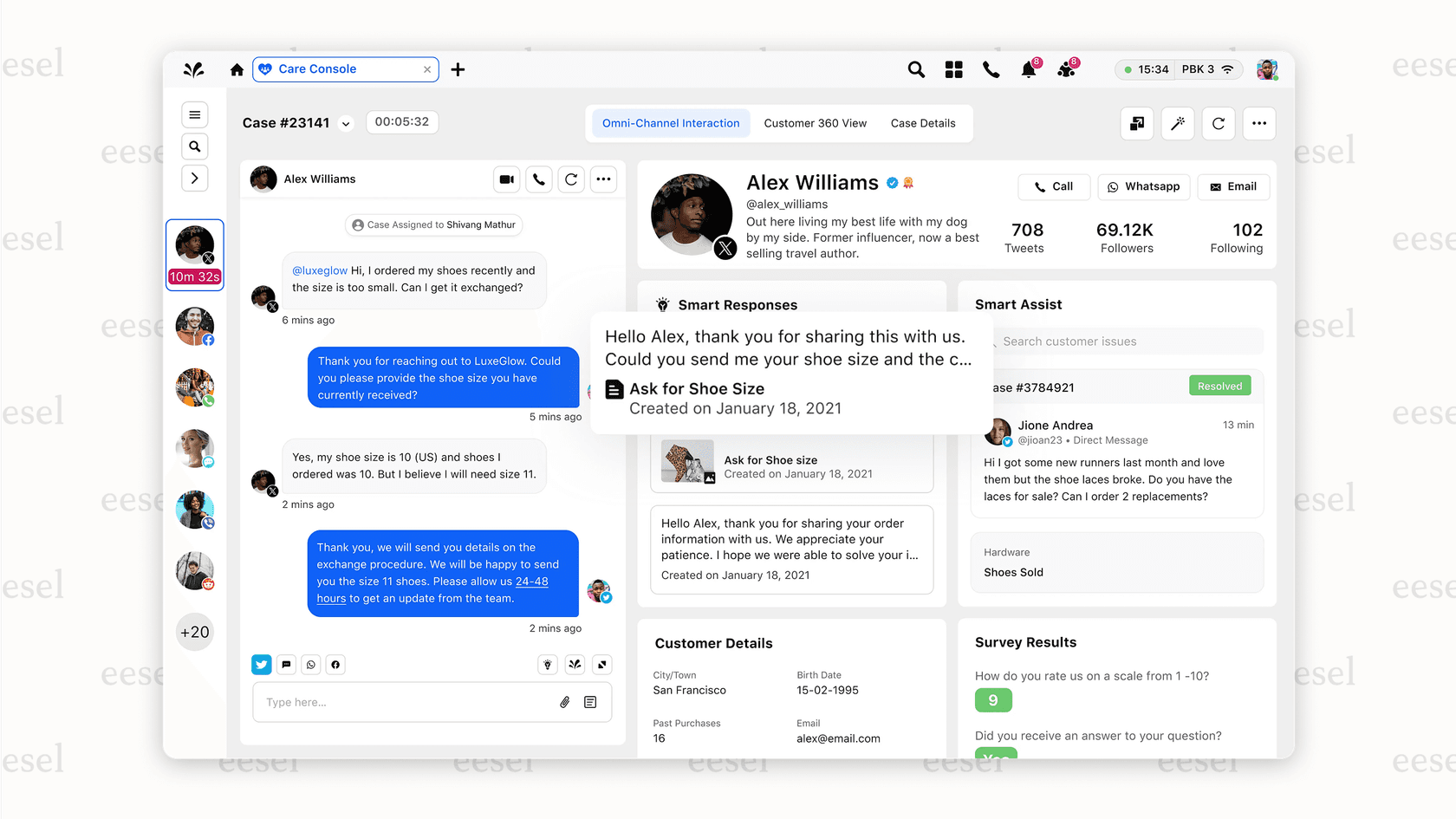Select the Twitter channel for replying
The height and width of the screenshot is (819, 1456).
click(261, 664)
